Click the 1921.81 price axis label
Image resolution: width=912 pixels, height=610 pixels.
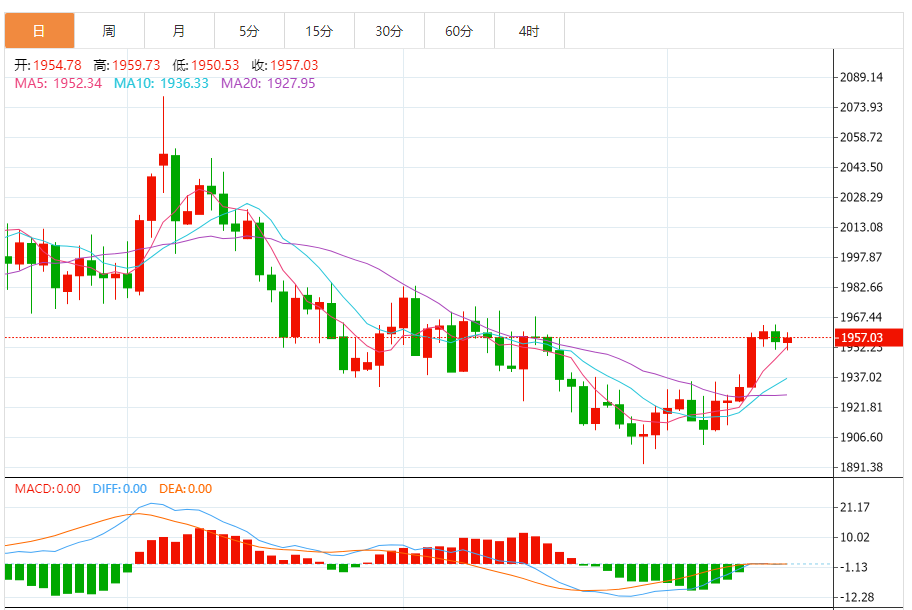pyautogui.click(x=861, y=407)
